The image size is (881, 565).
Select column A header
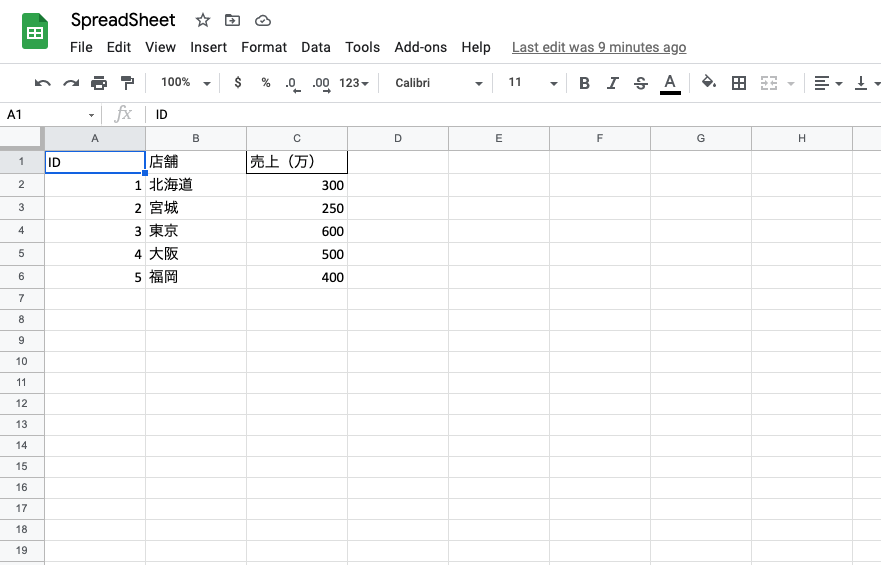point(95,138)
